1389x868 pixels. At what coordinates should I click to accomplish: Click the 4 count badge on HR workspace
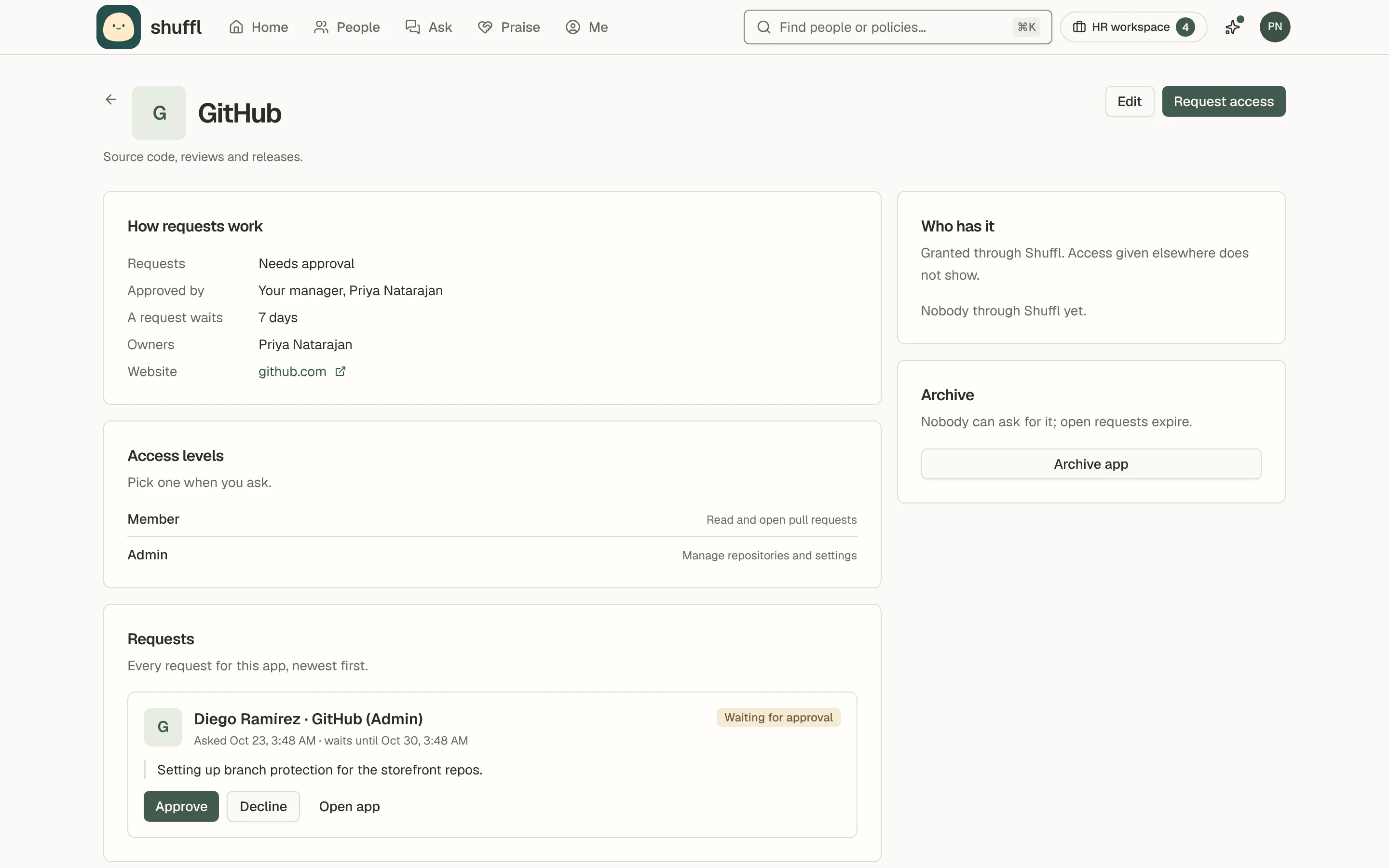tap(1185, 27)
